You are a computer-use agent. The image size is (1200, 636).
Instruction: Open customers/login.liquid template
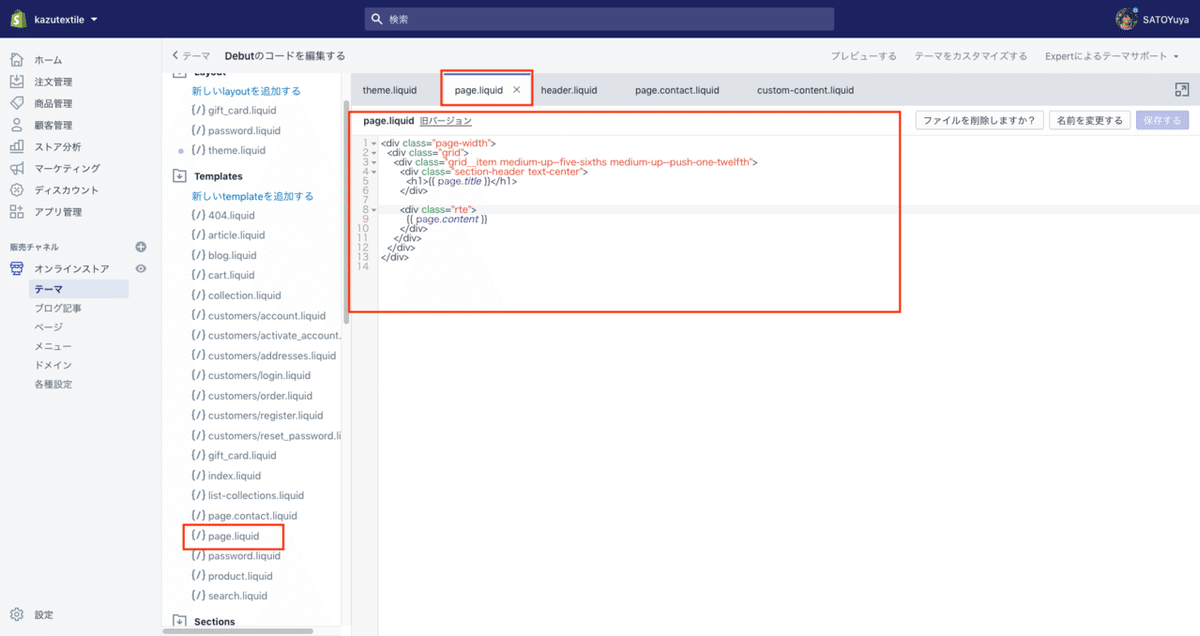tap(251, 375)
